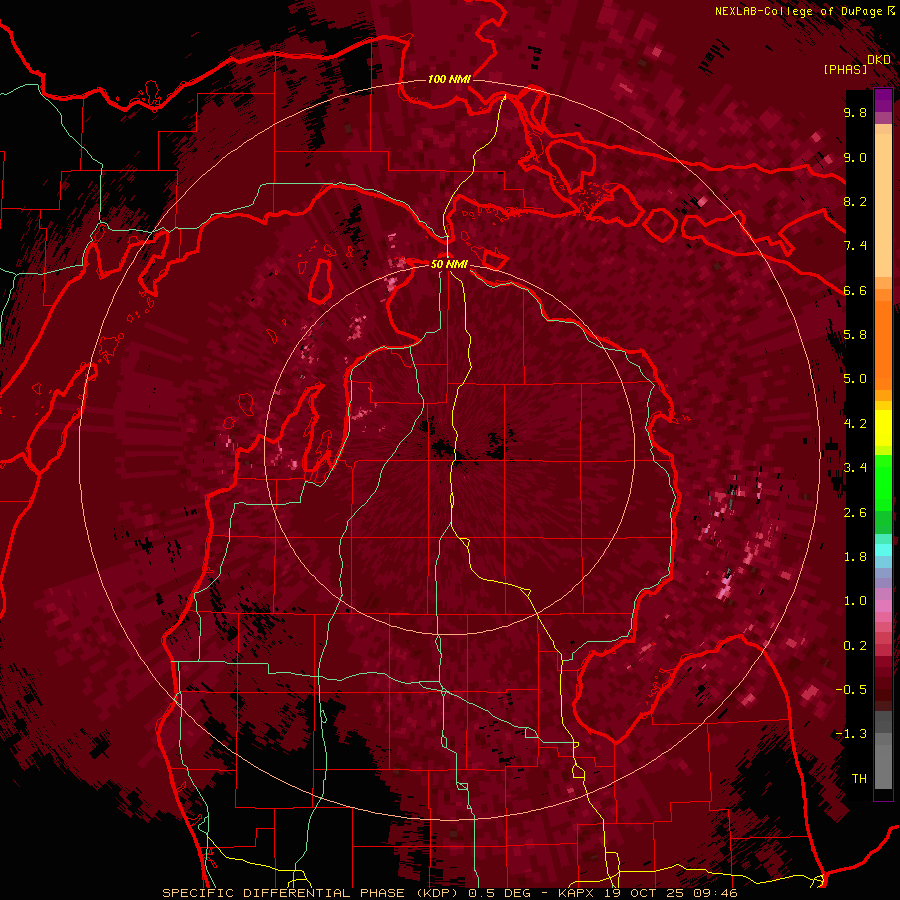The image size is (900, 900).
Task: Click the 9.8 value on color scale
Action: click(855, 112)
